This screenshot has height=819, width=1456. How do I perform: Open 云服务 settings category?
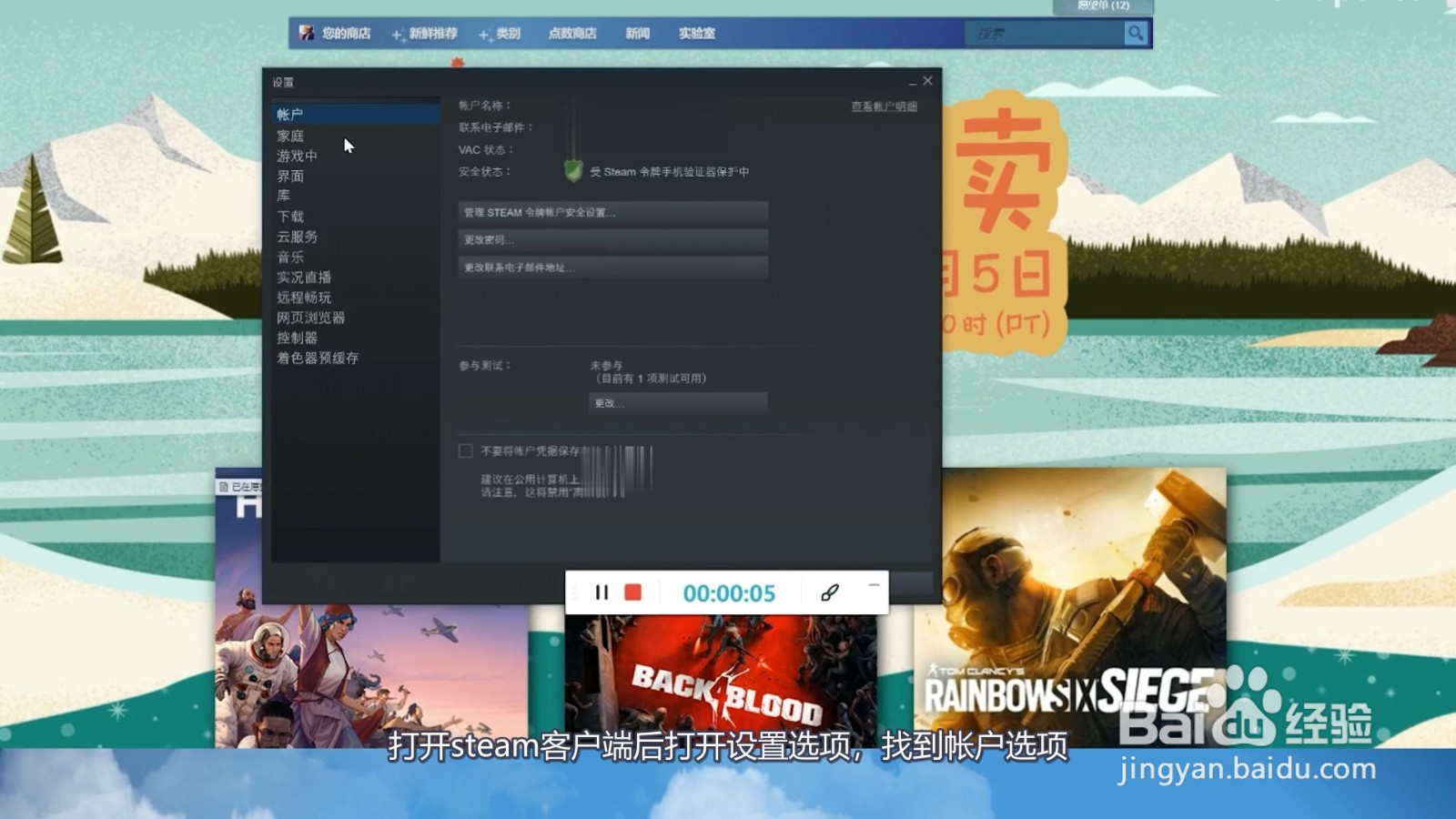[x=297, y=237]
